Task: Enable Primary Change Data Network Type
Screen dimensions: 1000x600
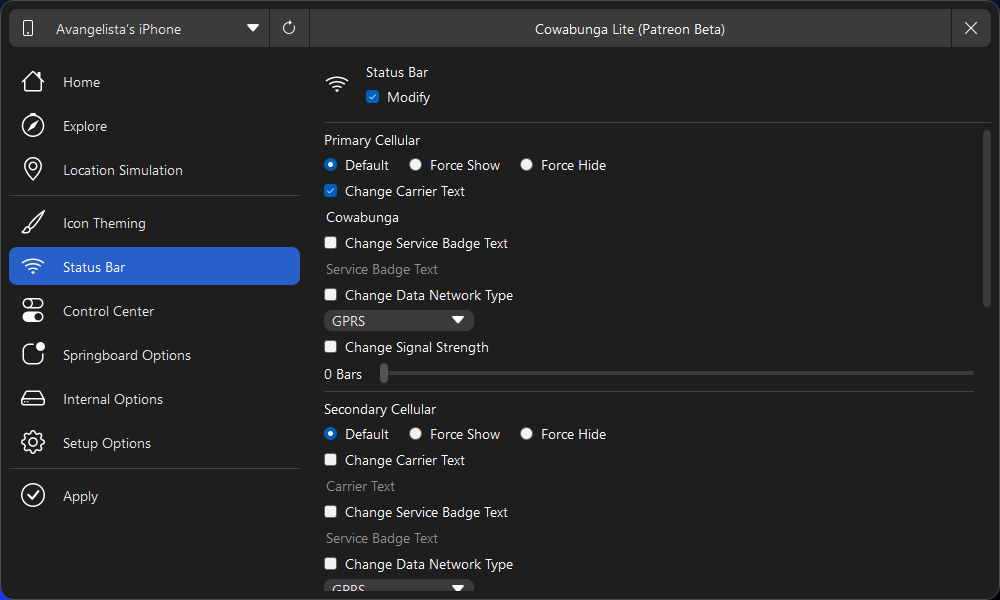Action: pos(330,295)
